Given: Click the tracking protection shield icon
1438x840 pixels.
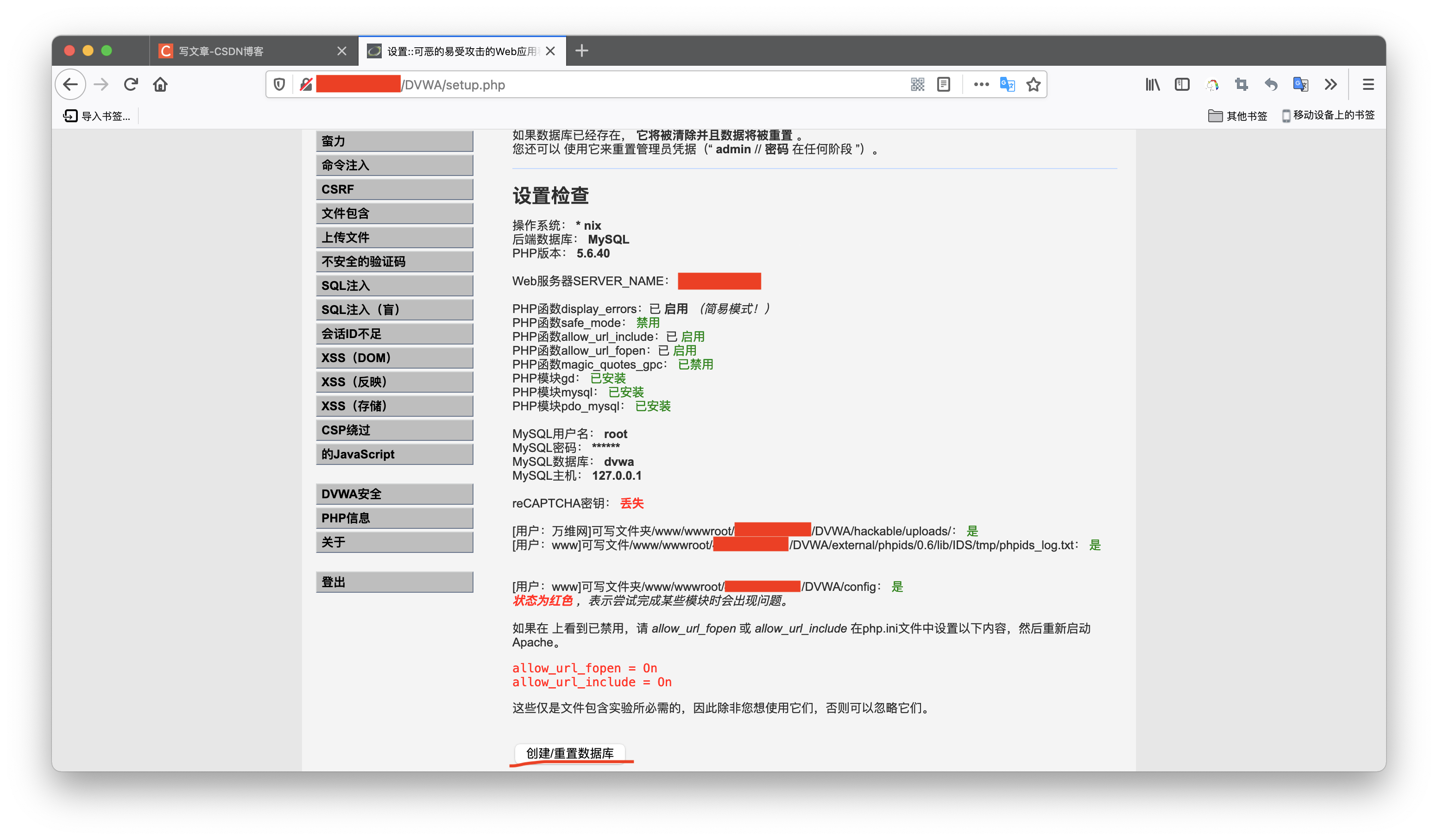Looking at the screenshot, I should point(279,84).
